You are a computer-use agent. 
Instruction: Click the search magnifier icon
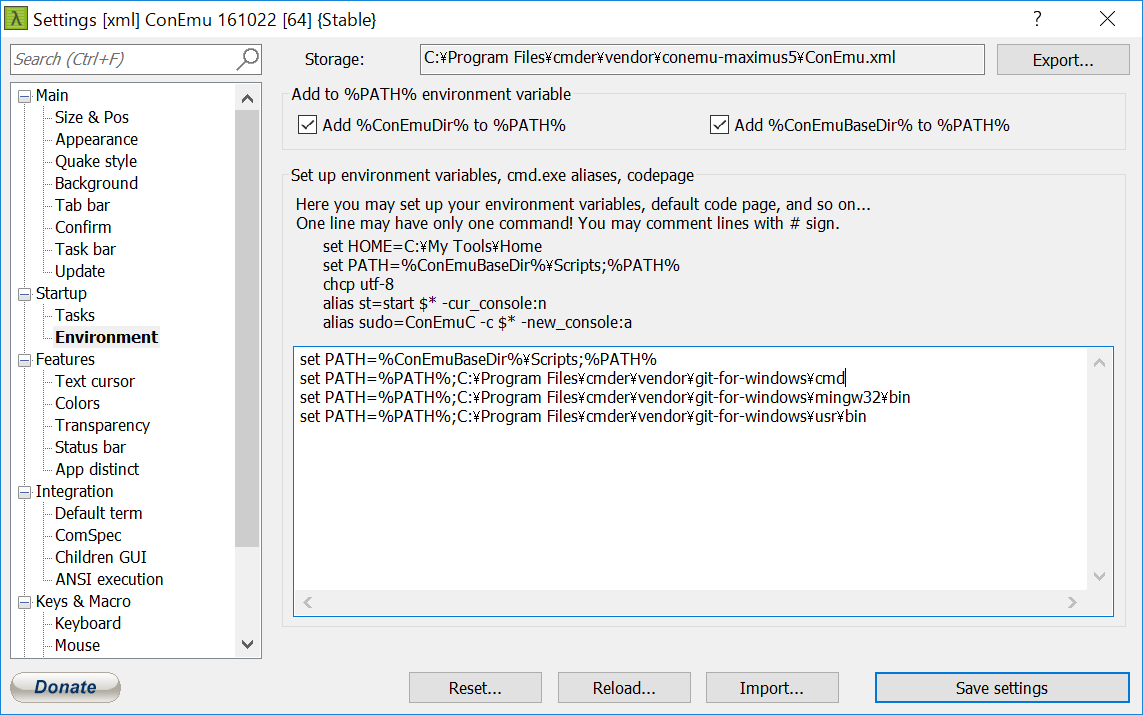click(248, 59)
